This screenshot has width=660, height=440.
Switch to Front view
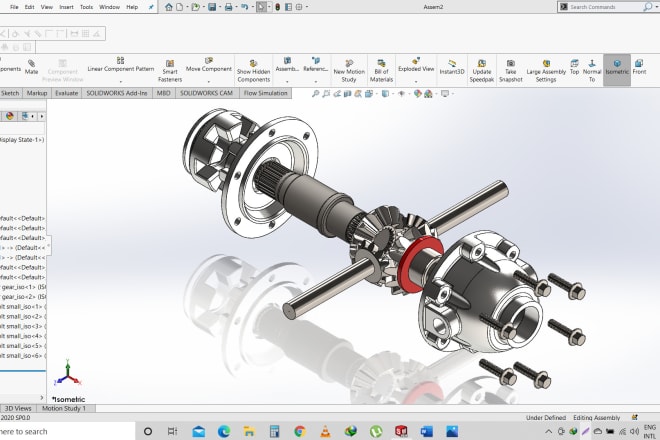tap(639, 67)
